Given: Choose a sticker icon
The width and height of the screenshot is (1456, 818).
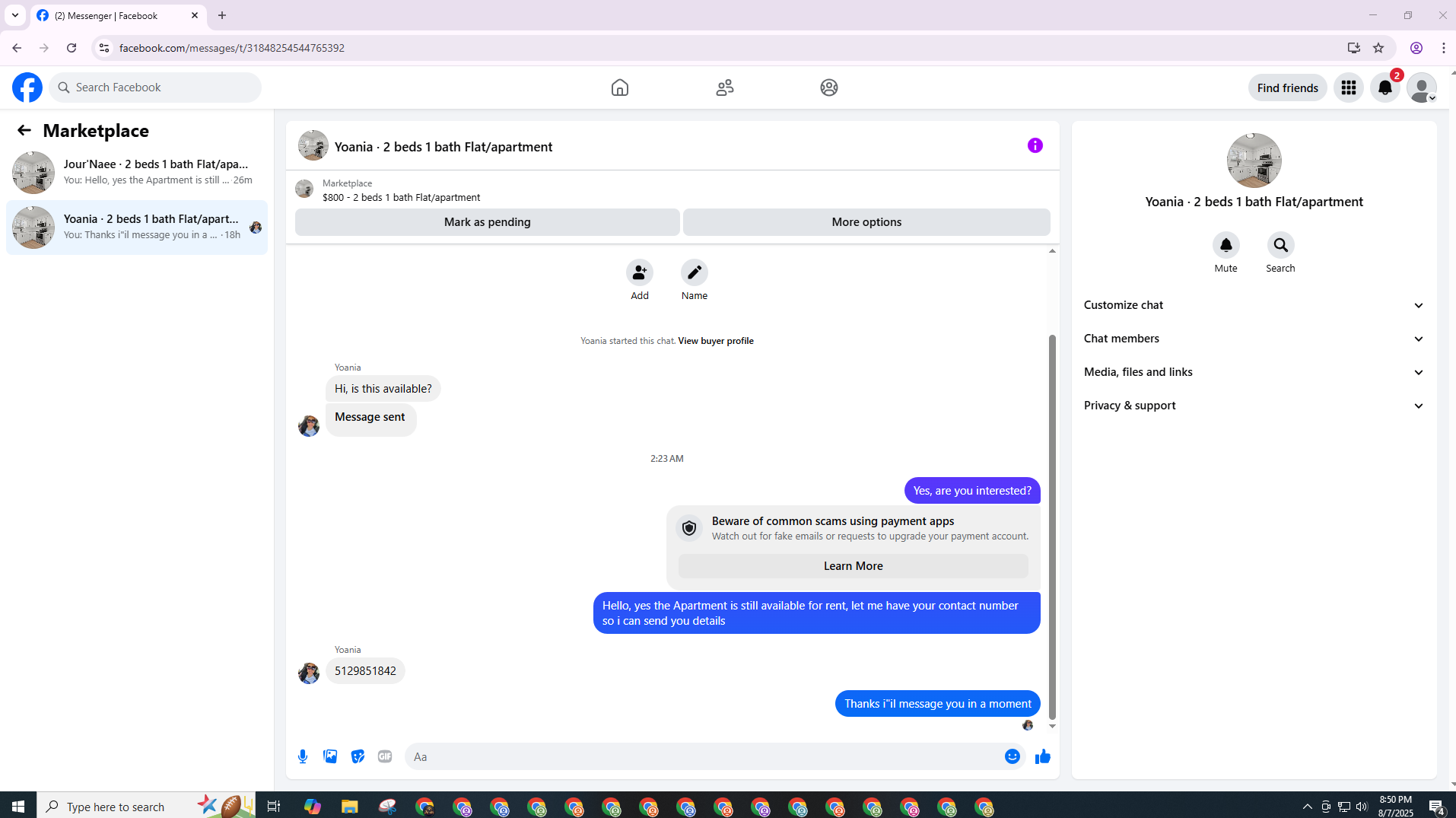Looking at the screenshot, I should click(x=358, y=756).
